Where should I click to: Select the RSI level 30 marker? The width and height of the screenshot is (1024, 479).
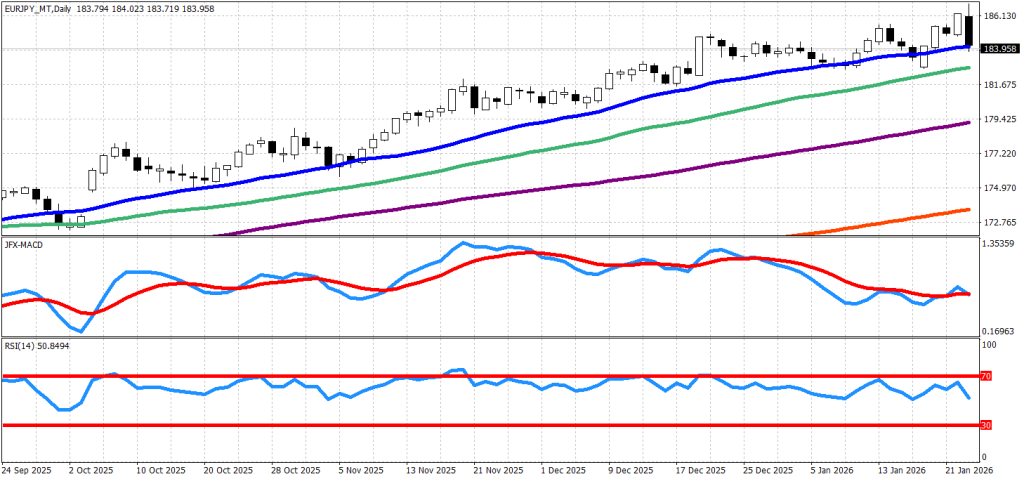[985, 425]
